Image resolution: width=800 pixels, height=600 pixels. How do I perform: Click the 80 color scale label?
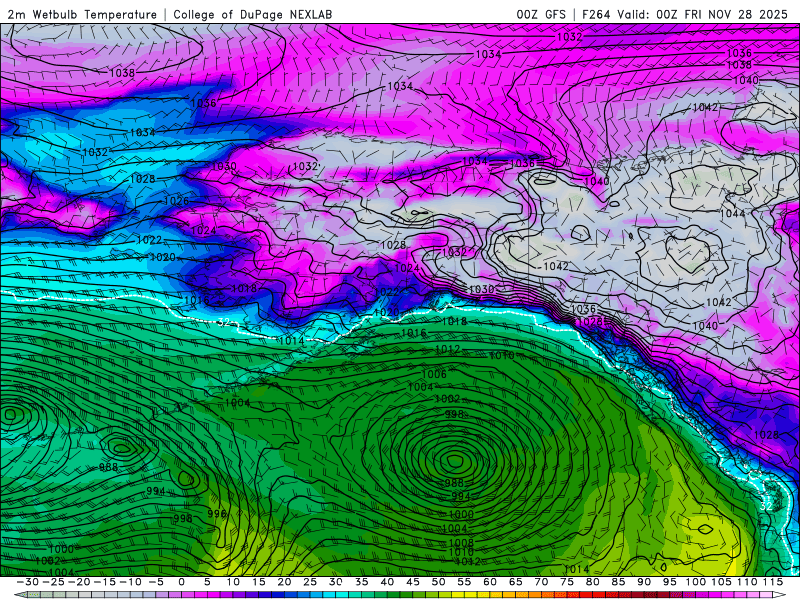[x=592, y=582]
